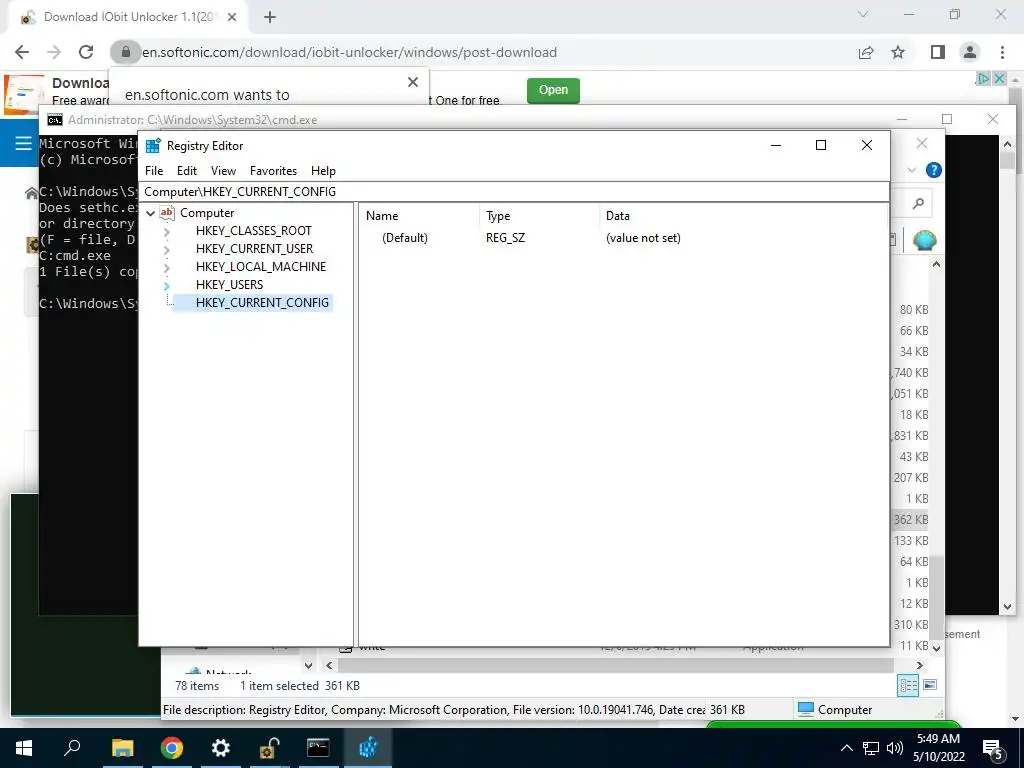Select HKEY_LOCAL_MACHINE in the tree

tap(261, 266)
